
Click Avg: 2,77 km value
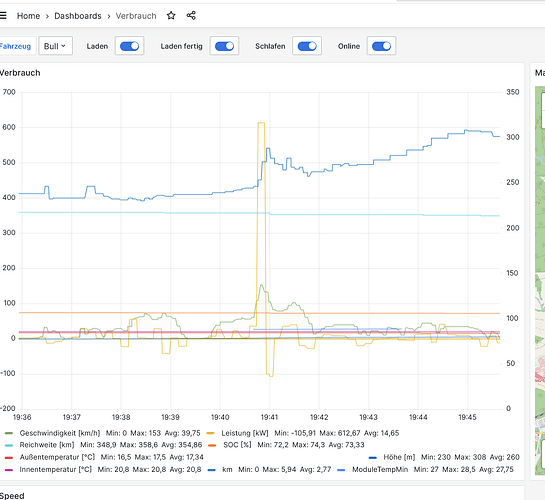(x=316, y=469)
